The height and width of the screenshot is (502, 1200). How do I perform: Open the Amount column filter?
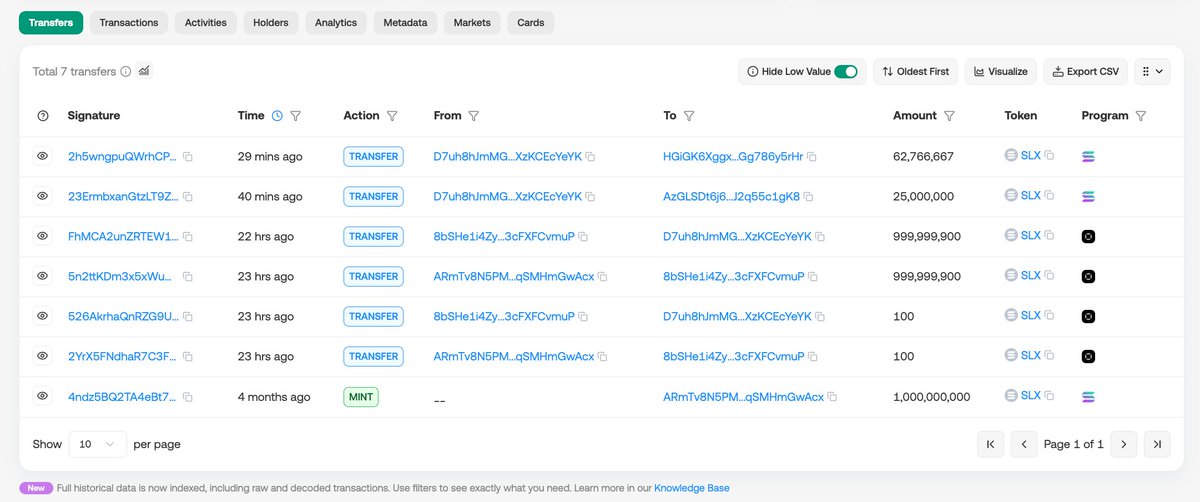[x=949, y=116]
